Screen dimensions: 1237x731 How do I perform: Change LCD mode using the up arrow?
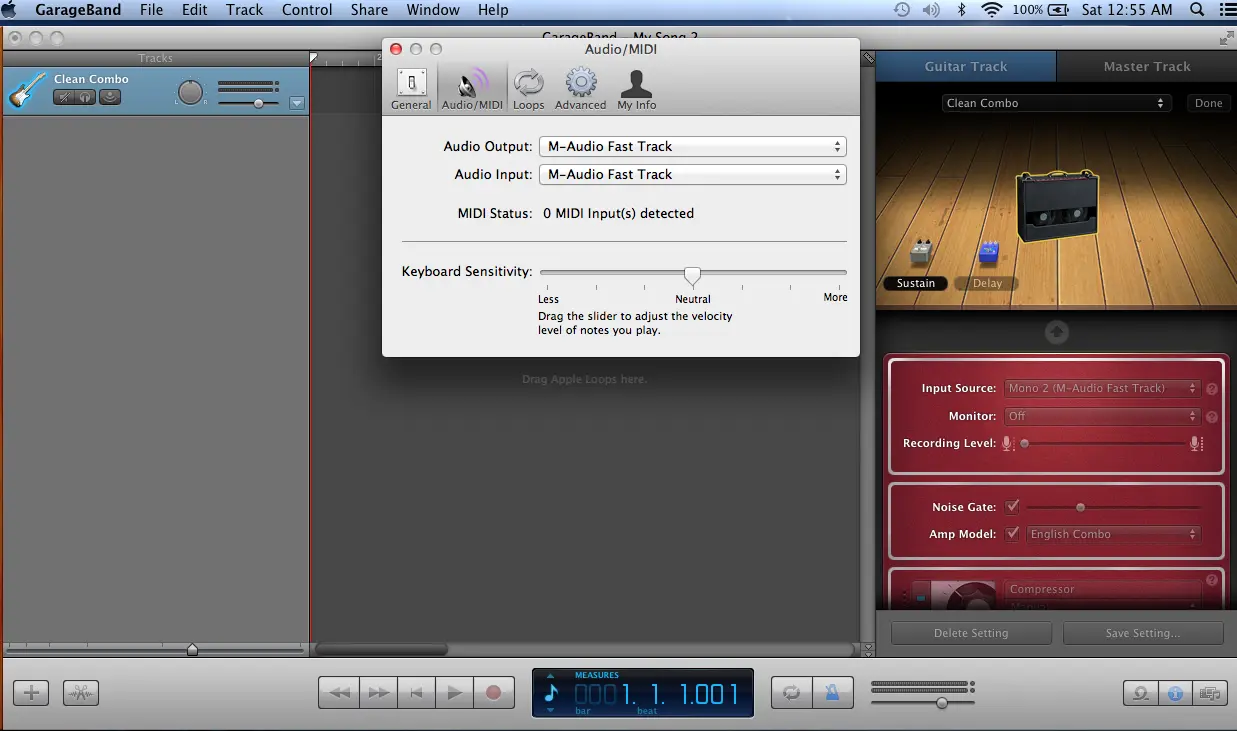(x=549, y=674)
